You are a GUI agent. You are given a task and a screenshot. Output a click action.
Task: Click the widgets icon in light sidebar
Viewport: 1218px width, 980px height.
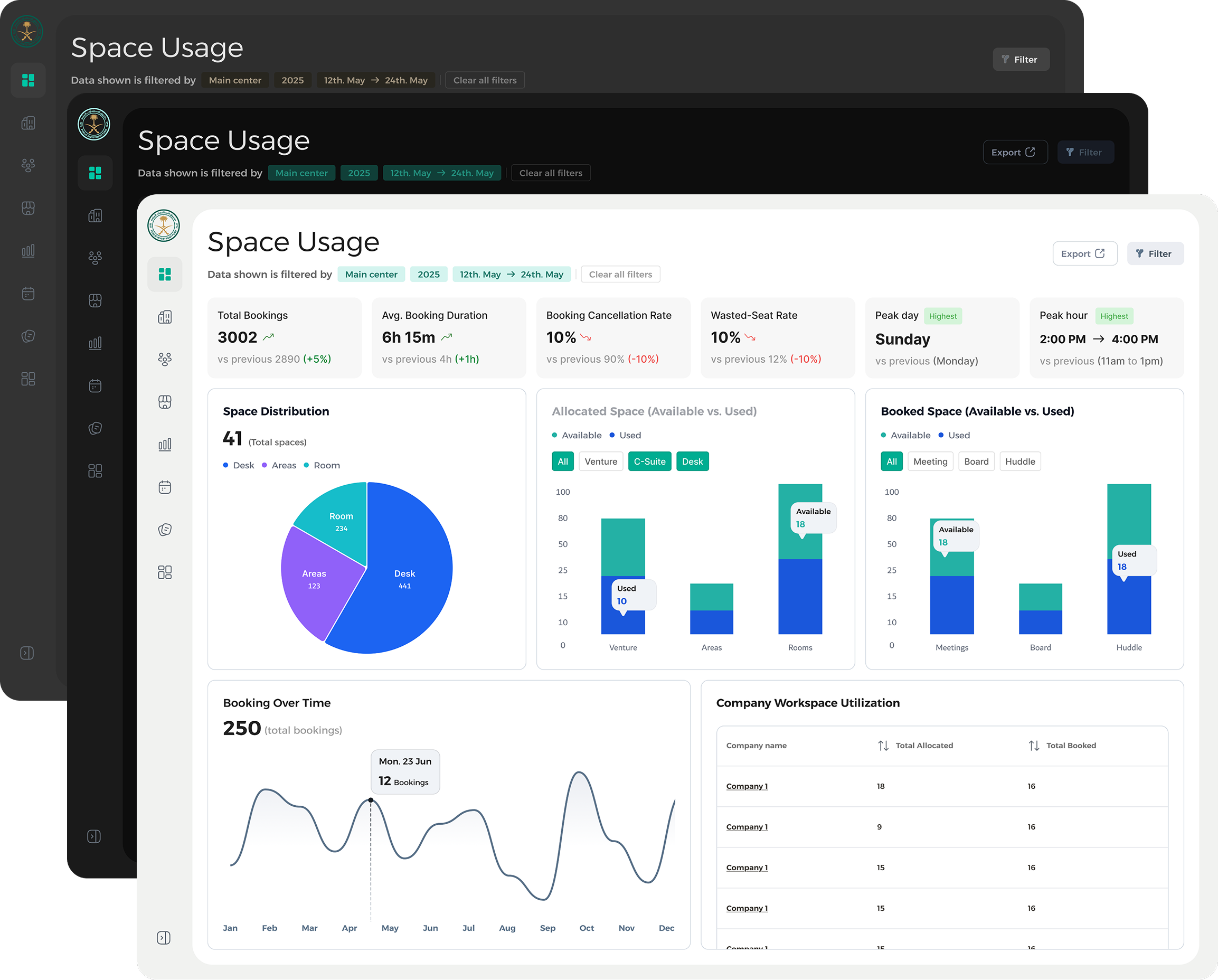pyautogui.click(x=164, y=572)
